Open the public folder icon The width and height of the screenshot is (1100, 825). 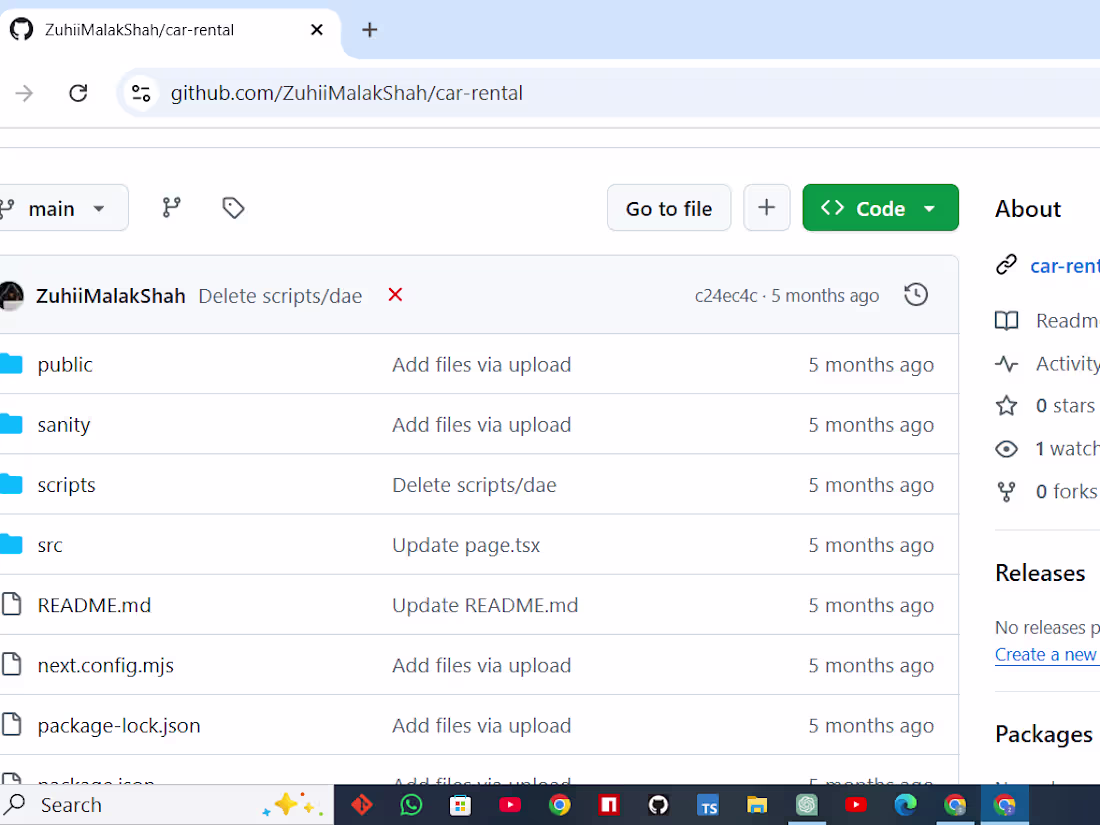pyautogui.click(x=13, y=364)
